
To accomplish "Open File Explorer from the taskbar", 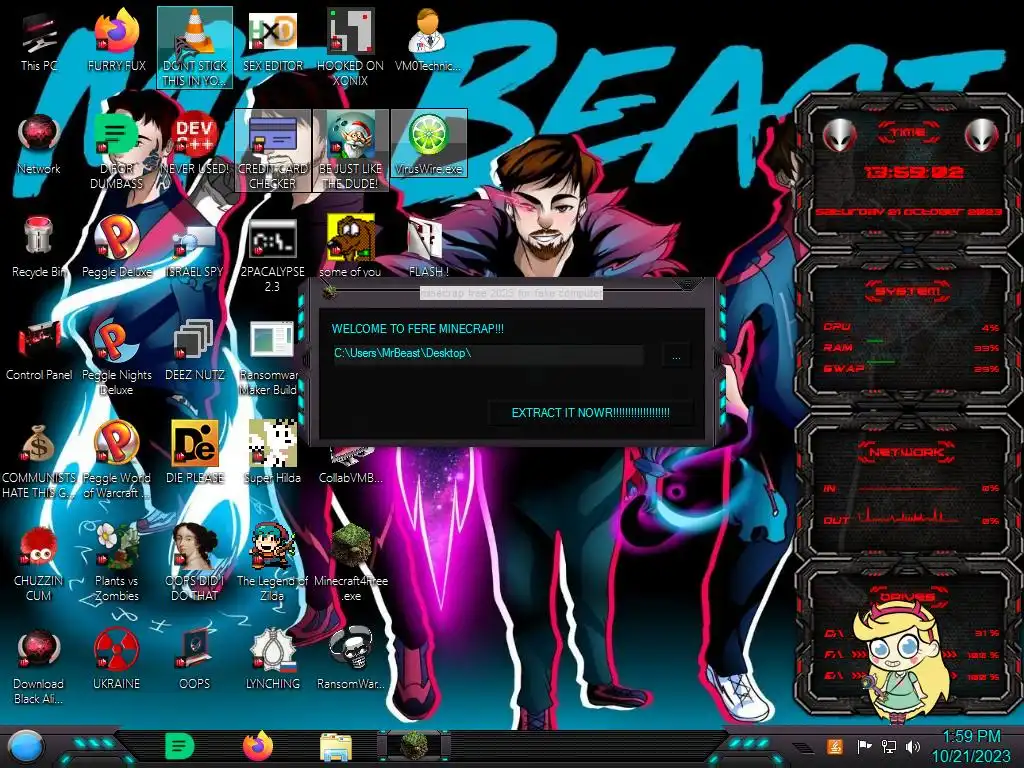I will click(336, 747).
